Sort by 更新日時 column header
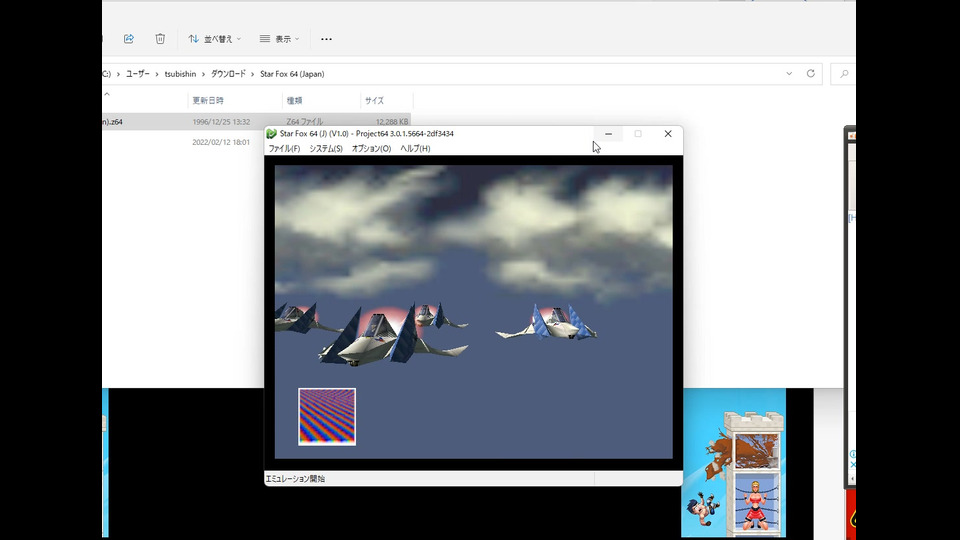The width and height of the screenshot is (960, 540). (208, 100)
